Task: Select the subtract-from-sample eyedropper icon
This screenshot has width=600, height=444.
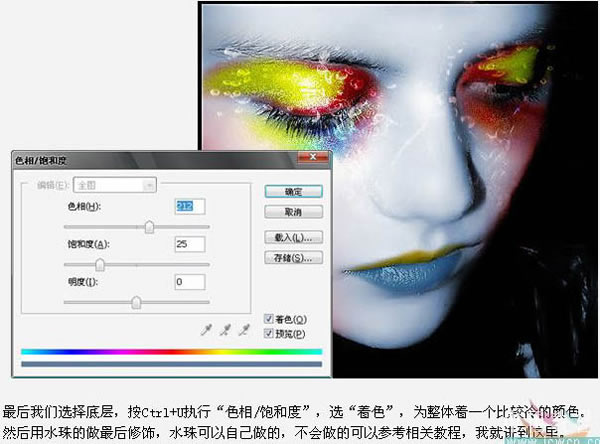Action: click(244, 330)
